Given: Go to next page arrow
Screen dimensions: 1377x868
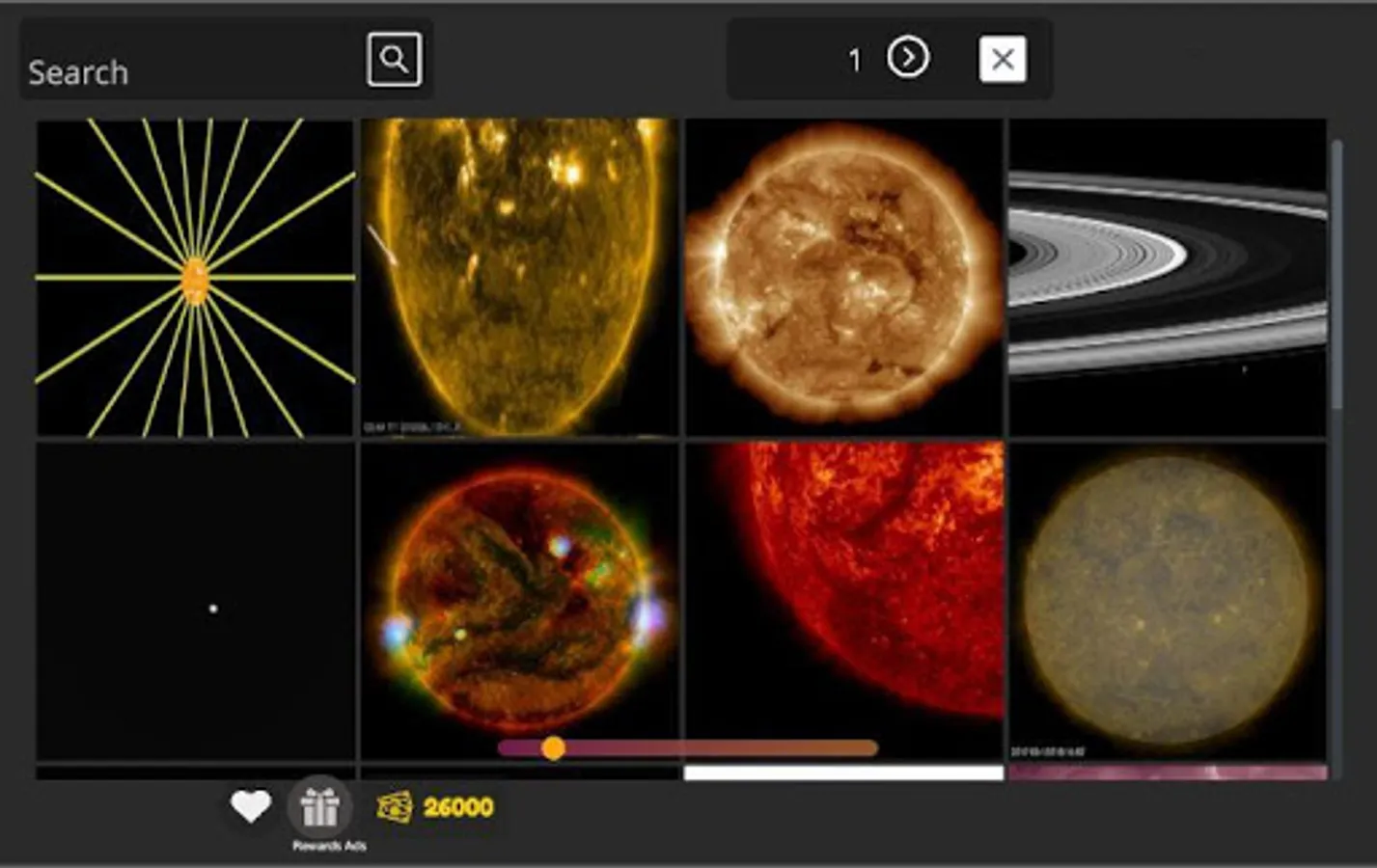Looking at the screenshot, I should tap(908, 58).
